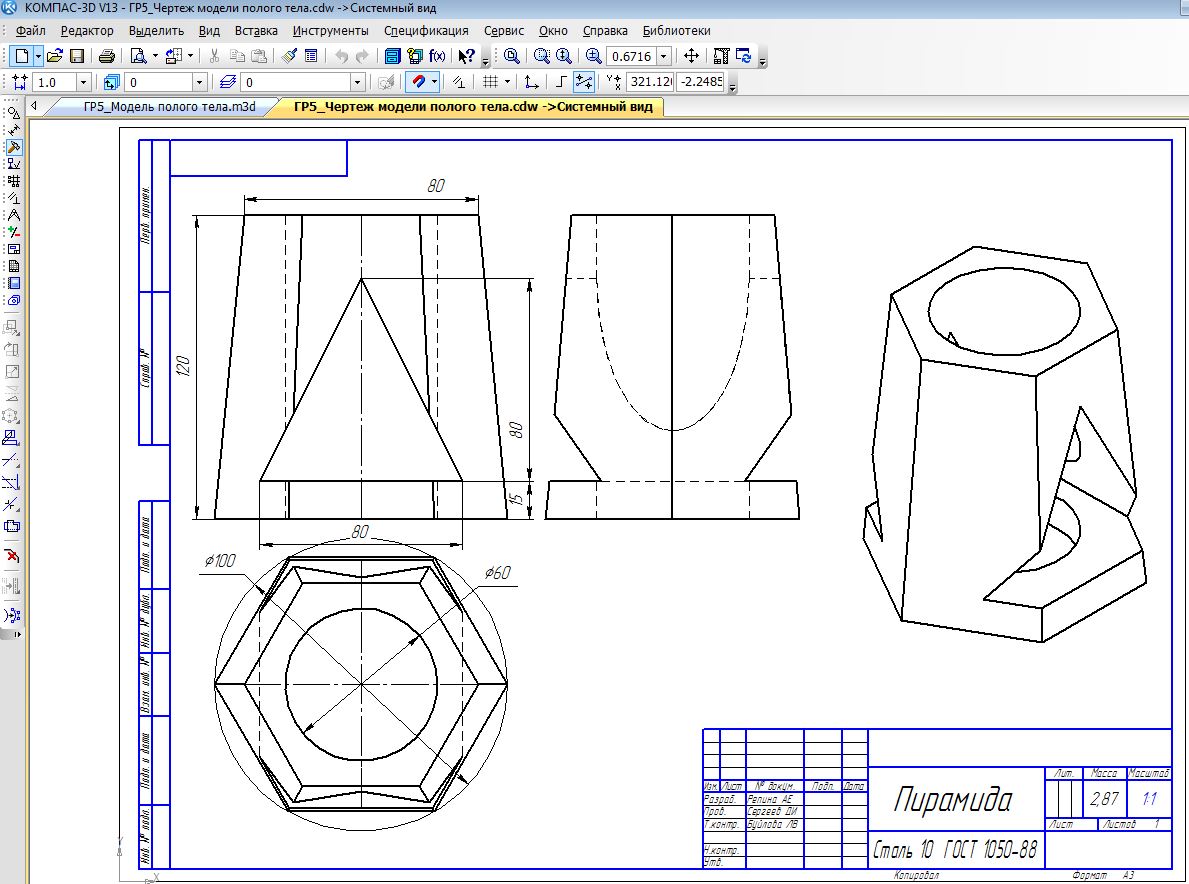Toggle the rounding mode button
Viewport: 1189px width, 884px height.
pyautogui.click(x=583, y=82)
